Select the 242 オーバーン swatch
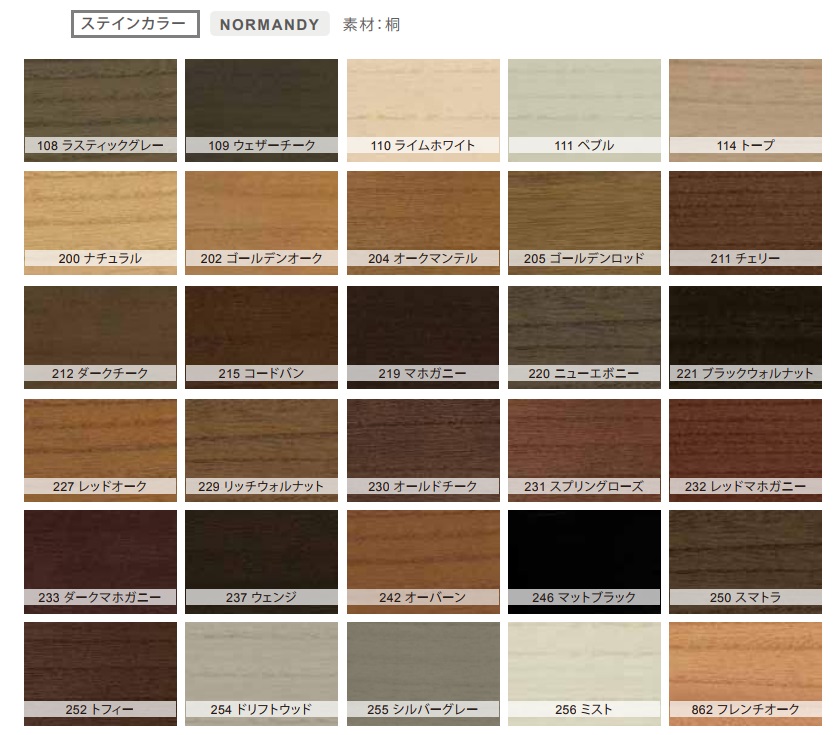 [423, 562]
